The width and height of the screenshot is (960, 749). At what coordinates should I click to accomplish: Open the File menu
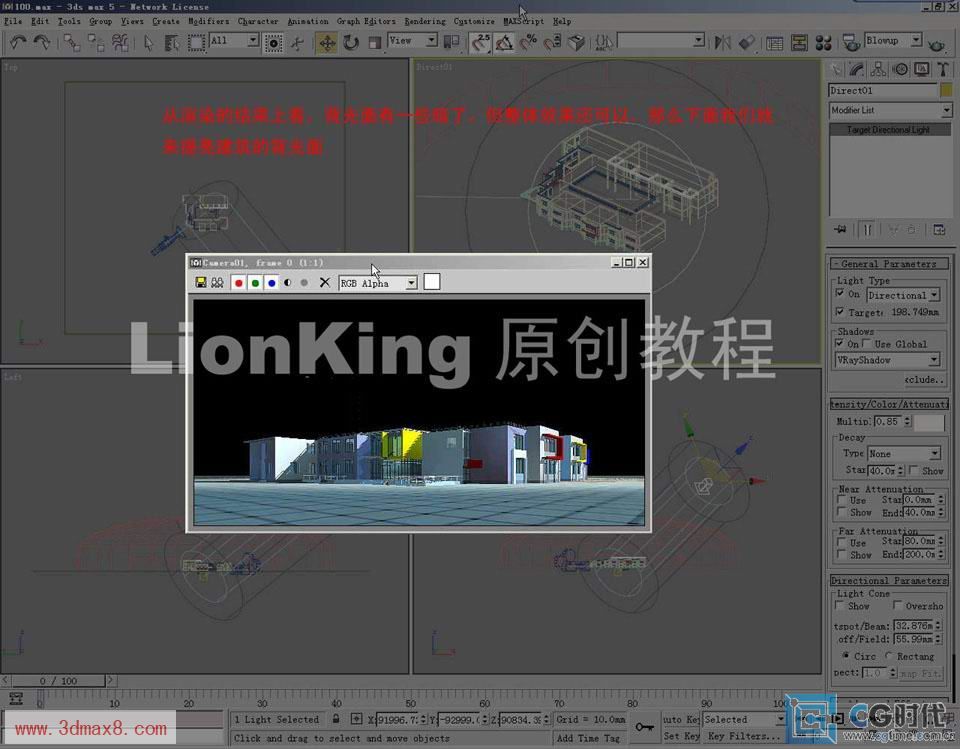click(x=13, y=21)
